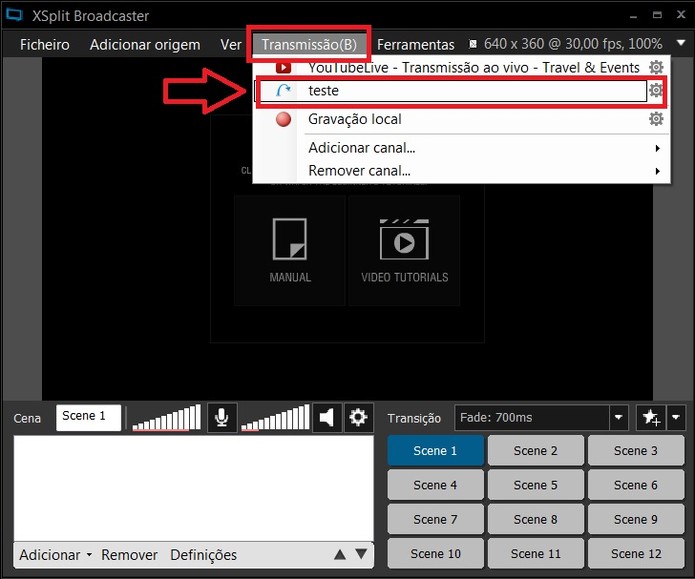Click the resolution lock icon before 640 x 360

[473, 44]
